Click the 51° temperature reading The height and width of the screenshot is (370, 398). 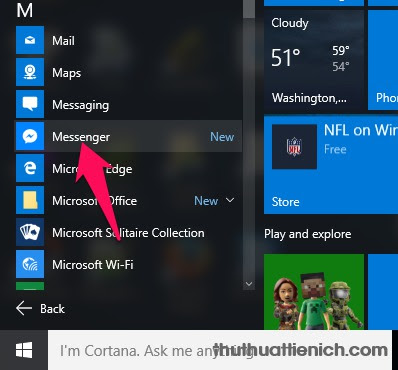[286, 57]
